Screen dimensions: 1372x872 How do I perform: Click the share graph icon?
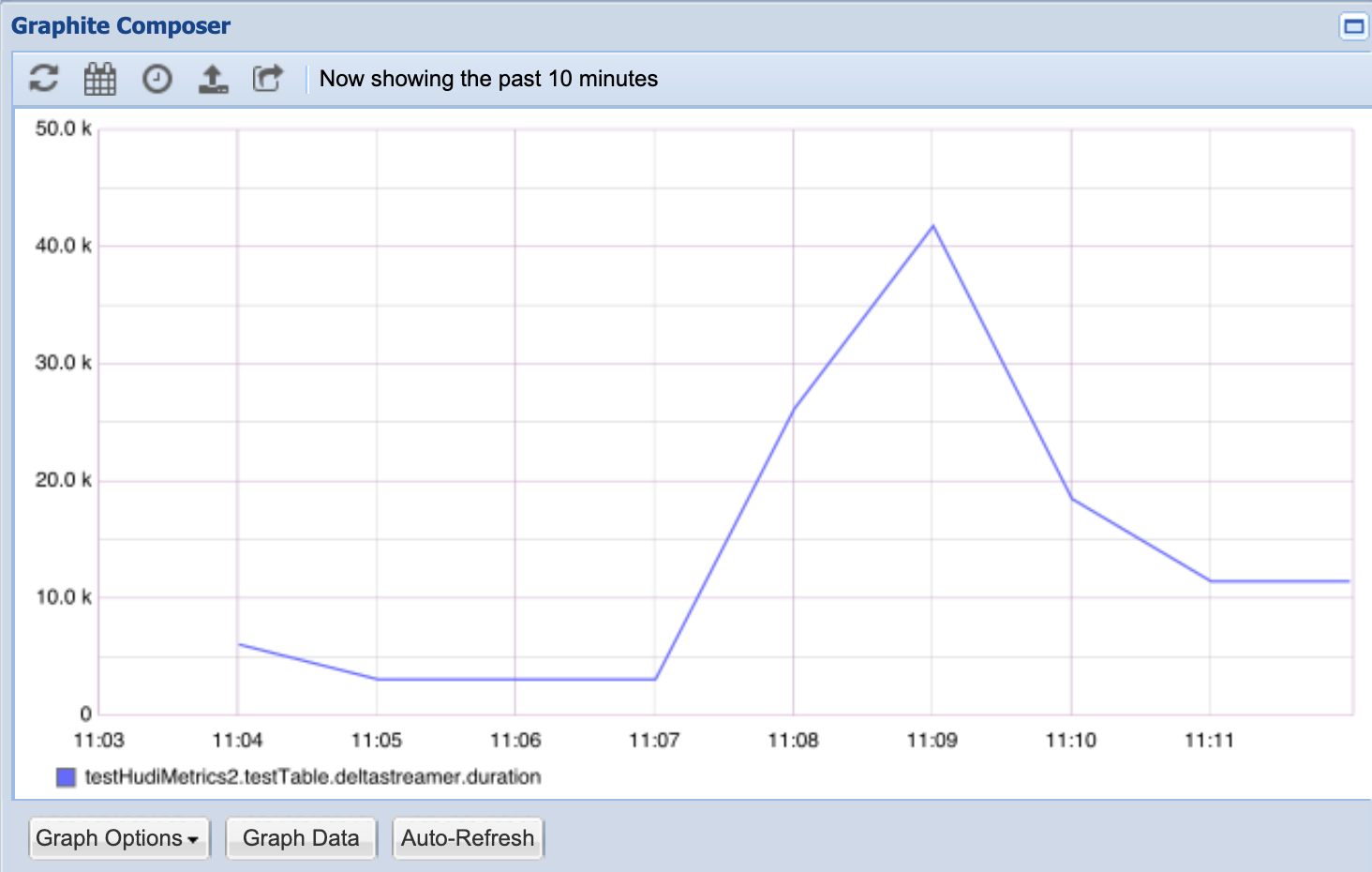tap(268, 79)
